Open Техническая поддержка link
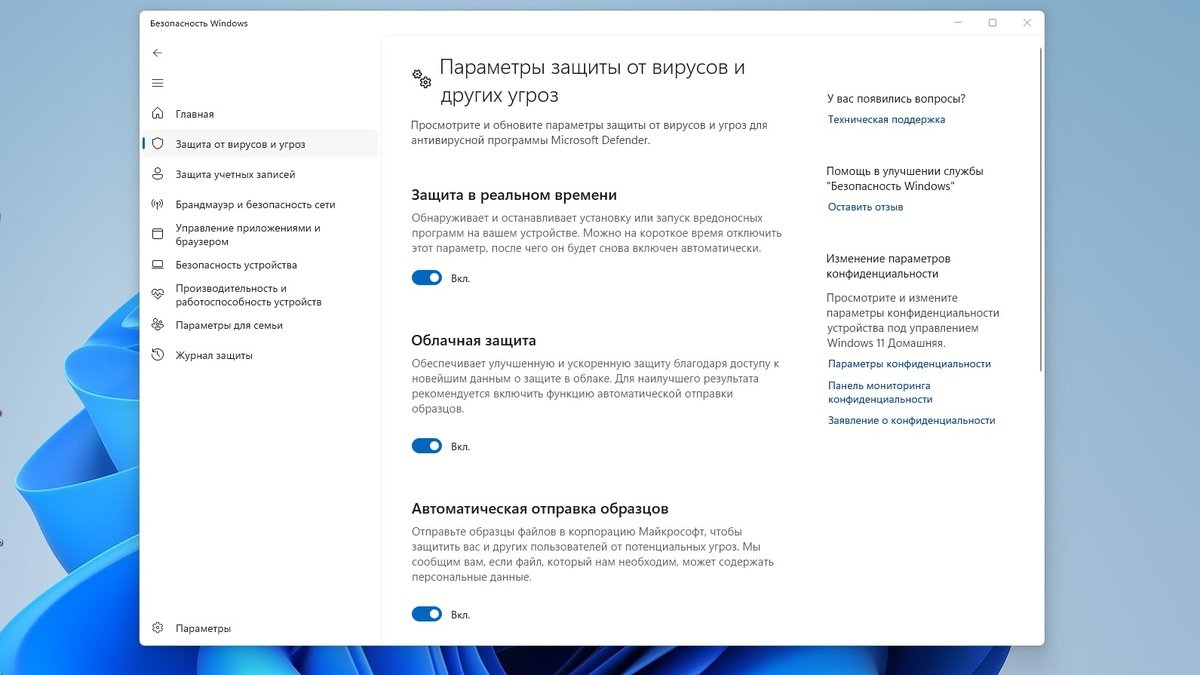Image resolution: width=1200 pixels, height=675 pixels. point(886,119)
